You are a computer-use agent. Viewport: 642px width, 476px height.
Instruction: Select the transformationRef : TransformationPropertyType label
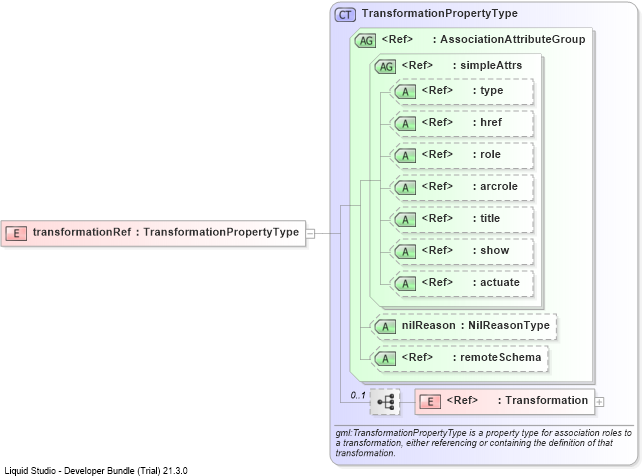pos(166,232)
